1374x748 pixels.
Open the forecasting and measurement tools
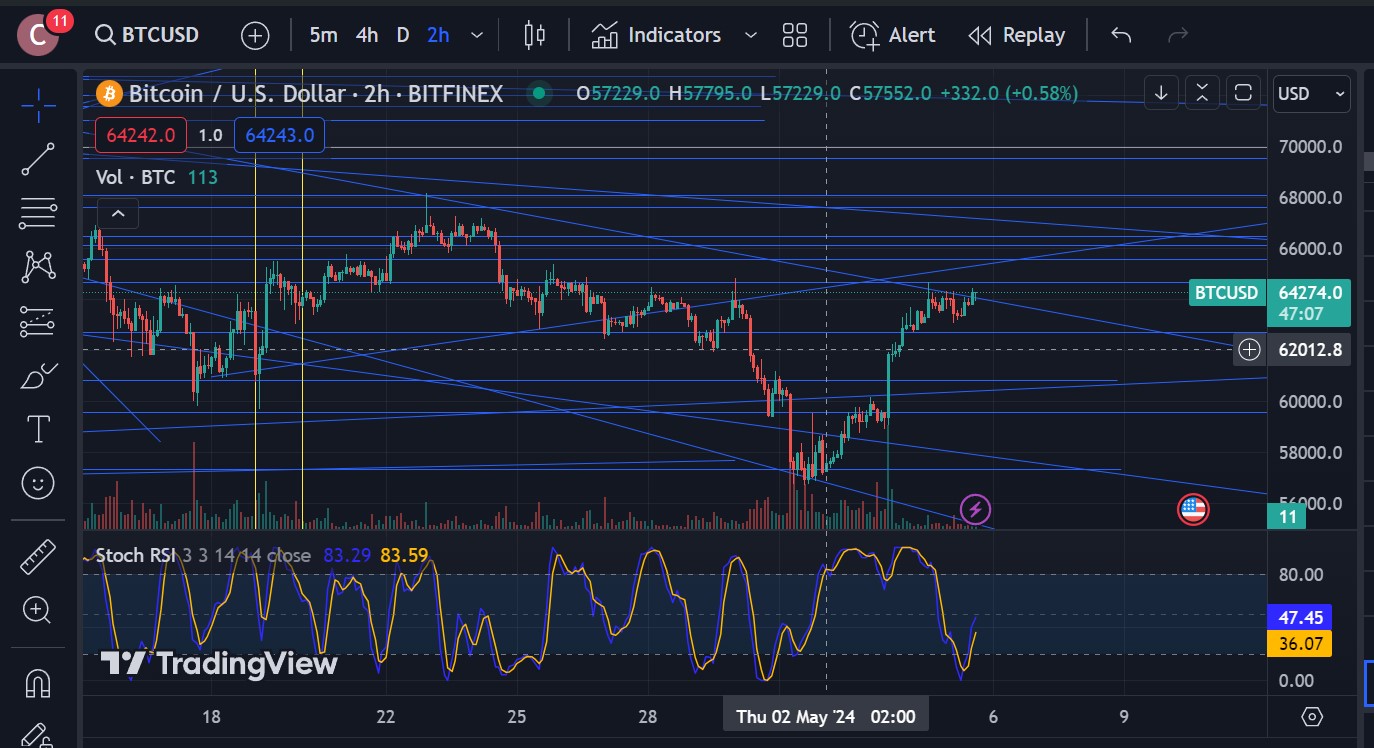click(x=38, y=321)
